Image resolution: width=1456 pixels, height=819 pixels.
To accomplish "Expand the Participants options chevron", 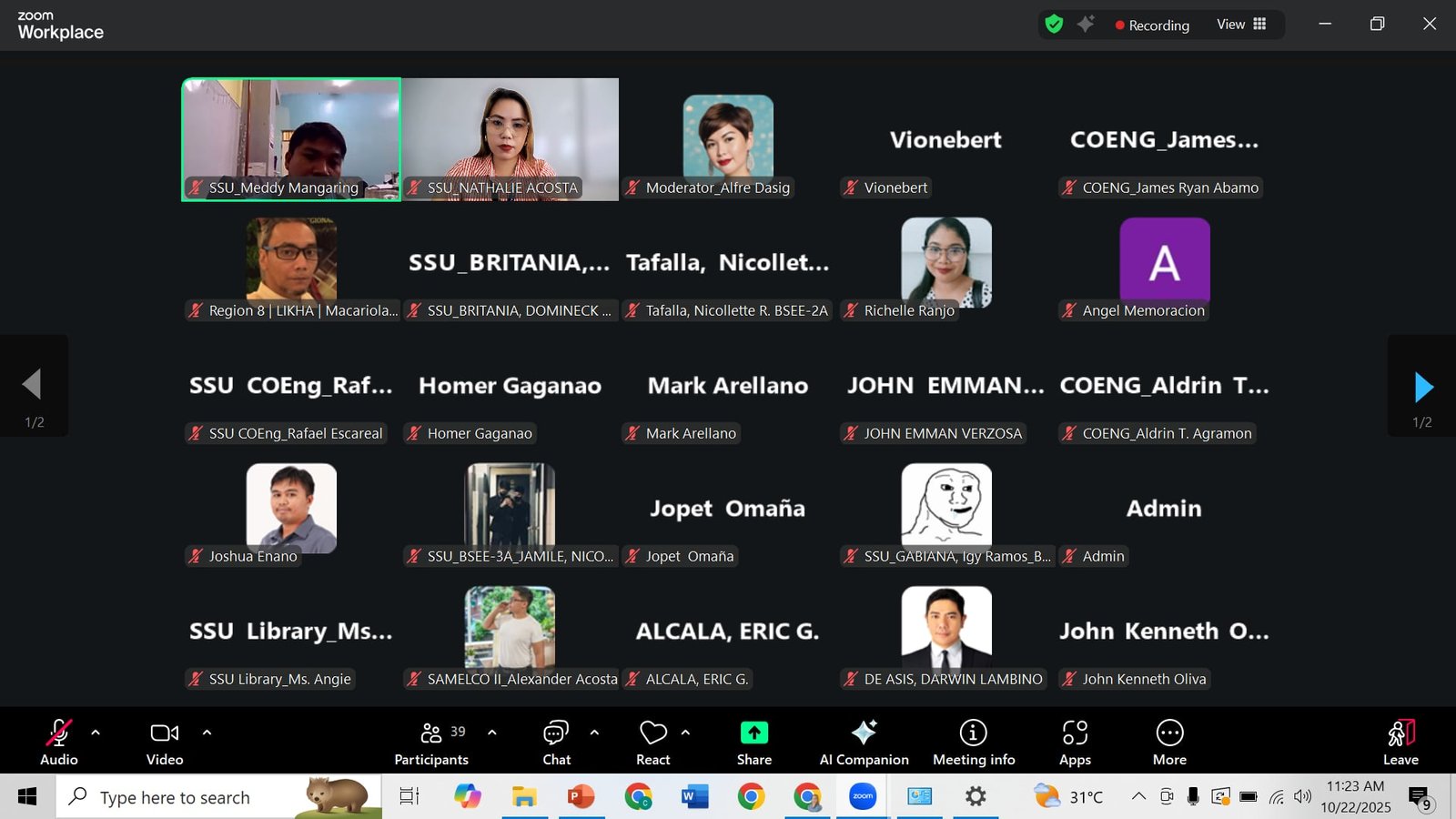I will pyautogui.click(x=492, y=733).
